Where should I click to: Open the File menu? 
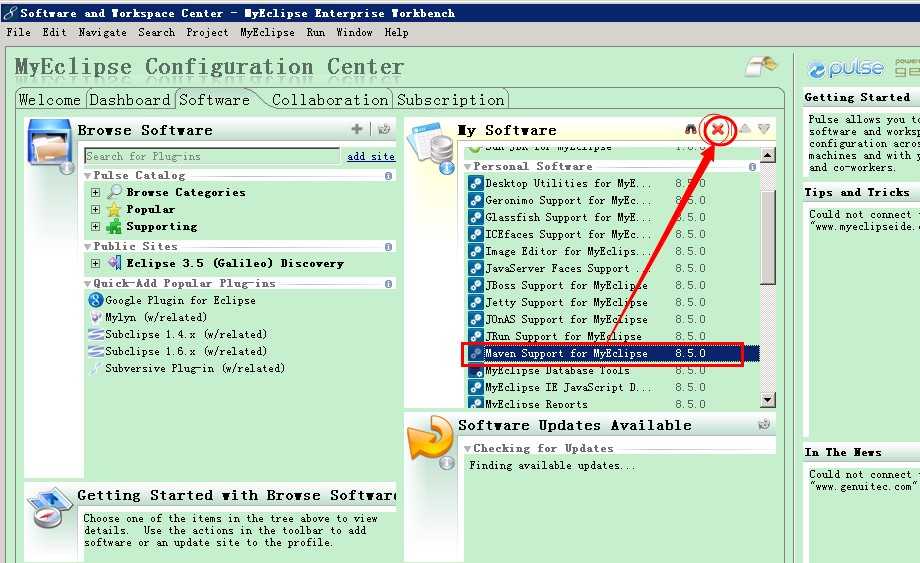tap(18, 32)
